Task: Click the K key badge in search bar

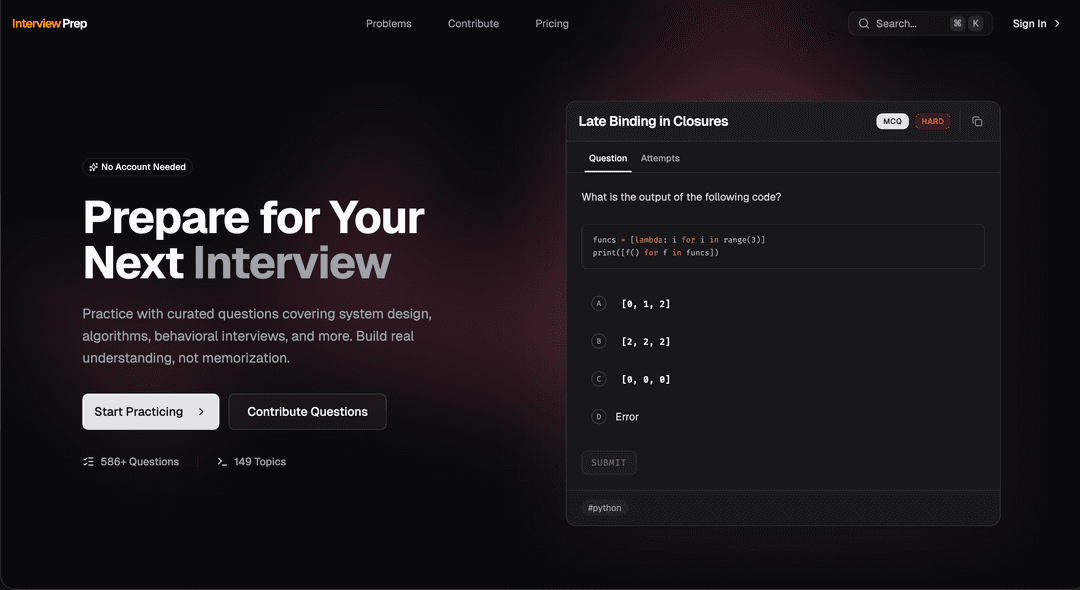Action: coord(975,22)
